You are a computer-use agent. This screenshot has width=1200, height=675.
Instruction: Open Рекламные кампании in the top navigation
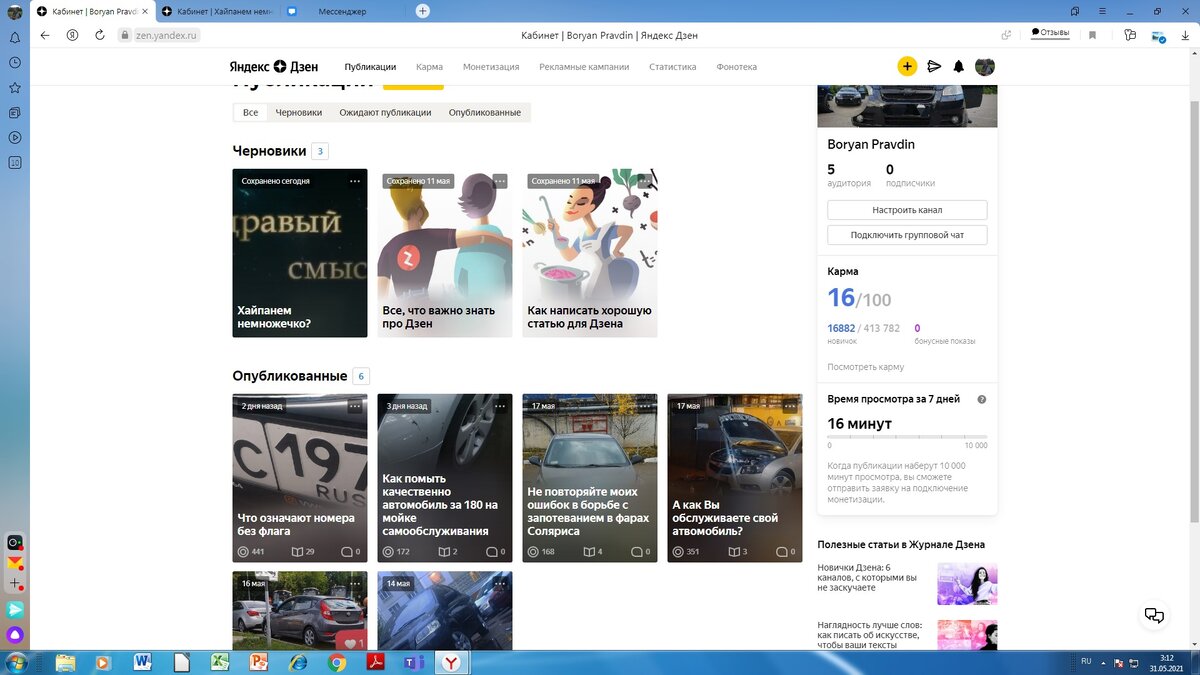(x=584, y=67)
